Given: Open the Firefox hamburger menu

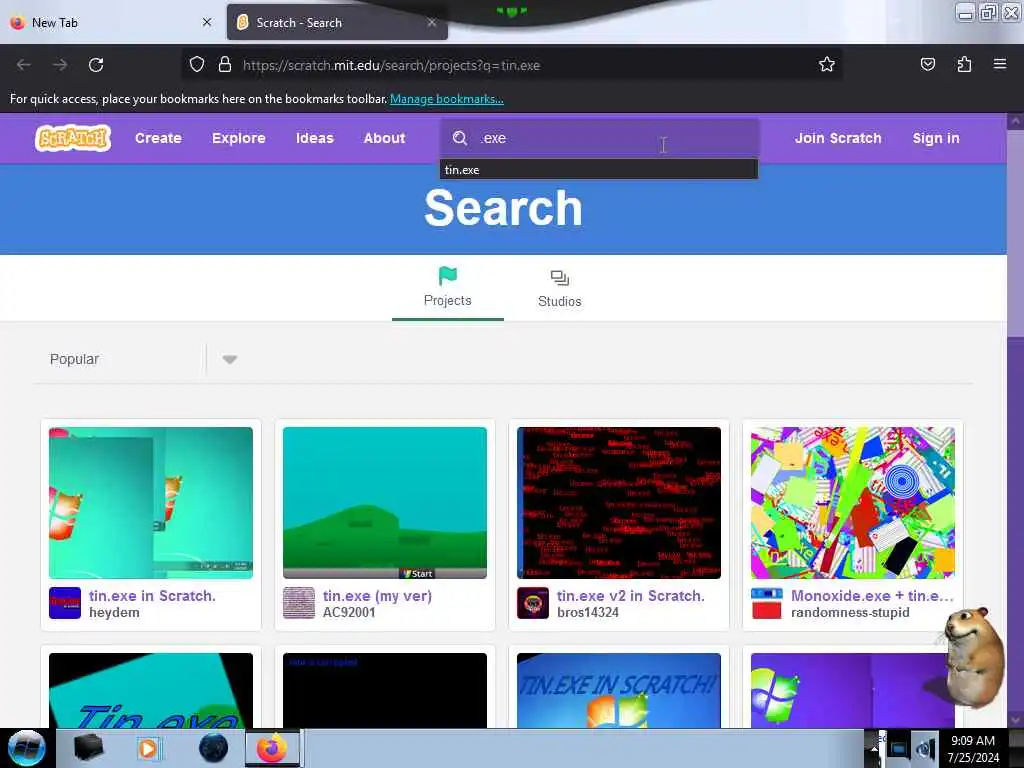Looking at the screenshot, I should pos(1000,65).
